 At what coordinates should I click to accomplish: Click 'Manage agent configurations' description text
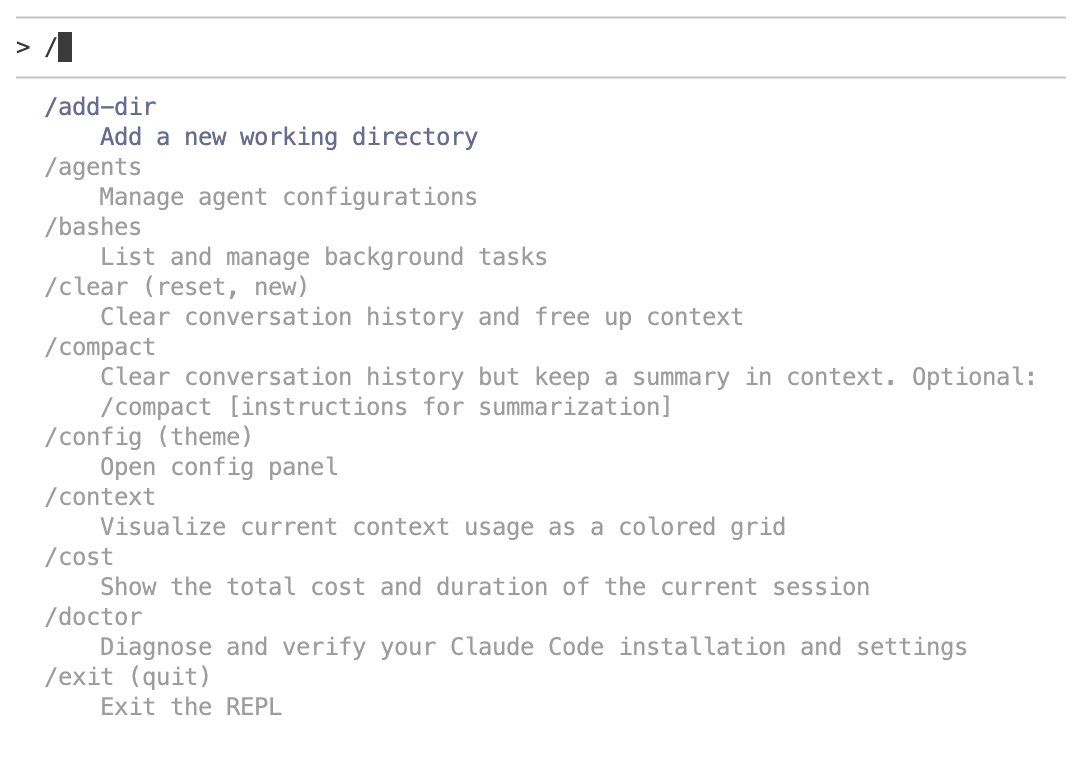288,197
